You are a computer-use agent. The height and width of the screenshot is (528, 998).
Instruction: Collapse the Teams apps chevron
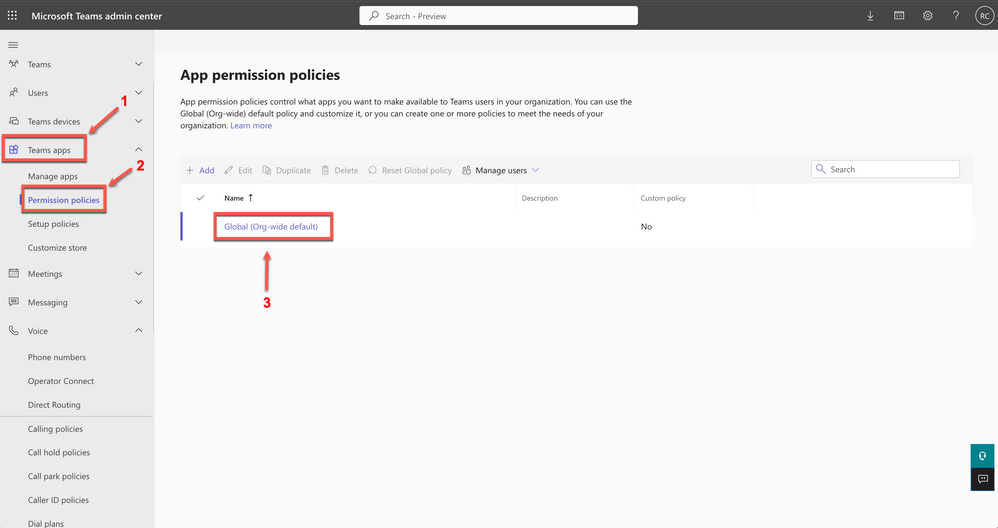click(139, 149)
